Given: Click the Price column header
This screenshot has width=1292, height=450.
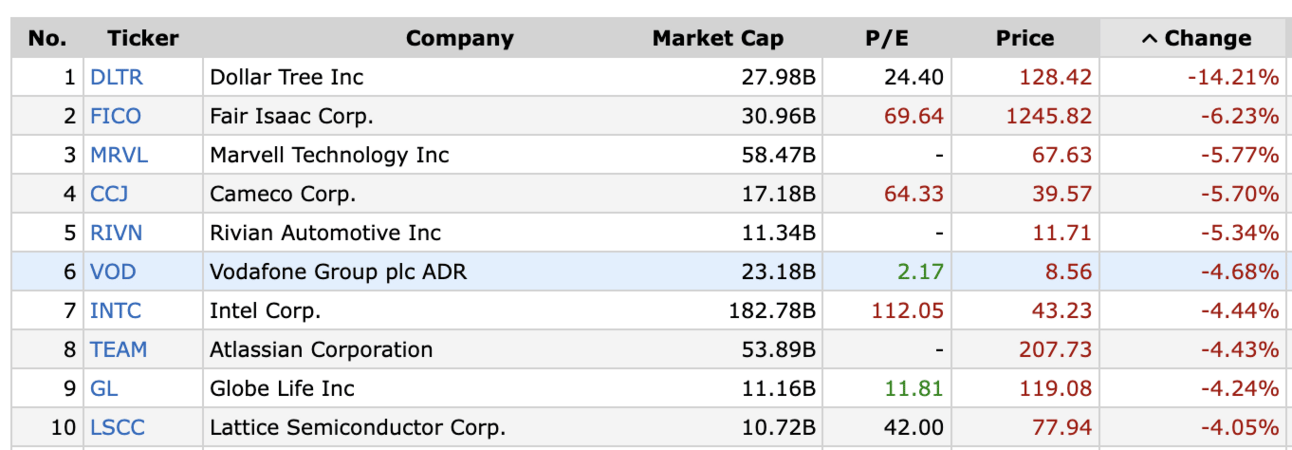Looking at the screenshot, I should (1024, 39).
